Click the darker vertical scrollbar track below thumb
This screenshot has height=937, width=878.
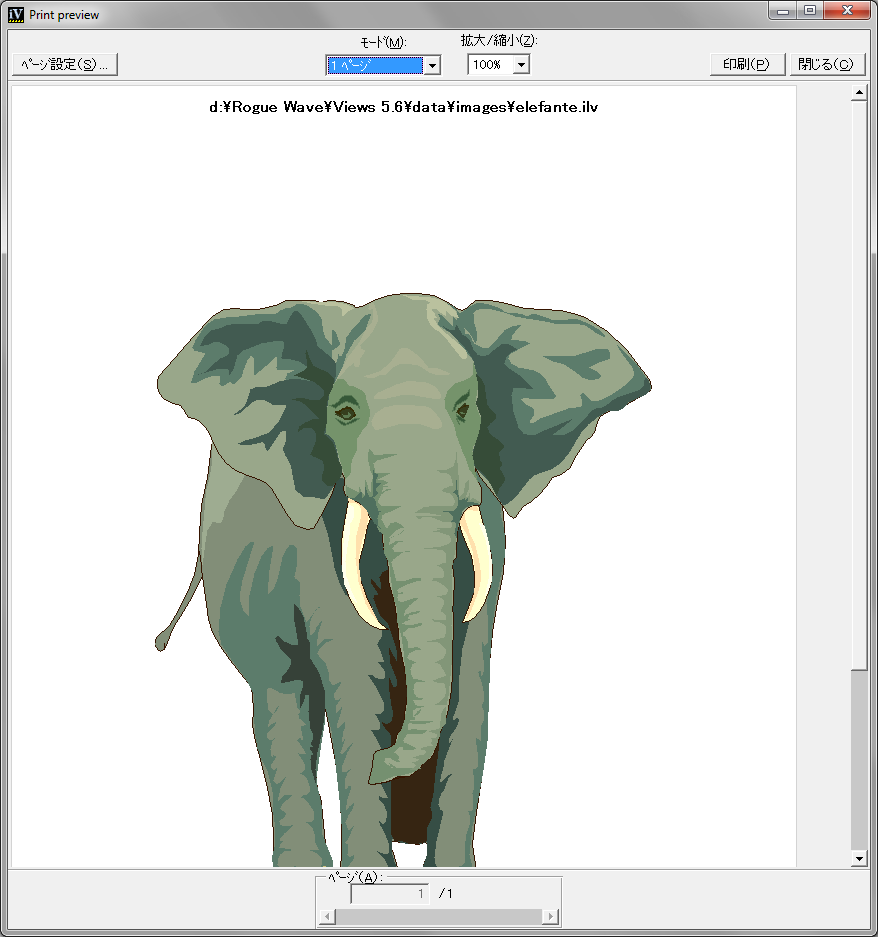point(859,760)
